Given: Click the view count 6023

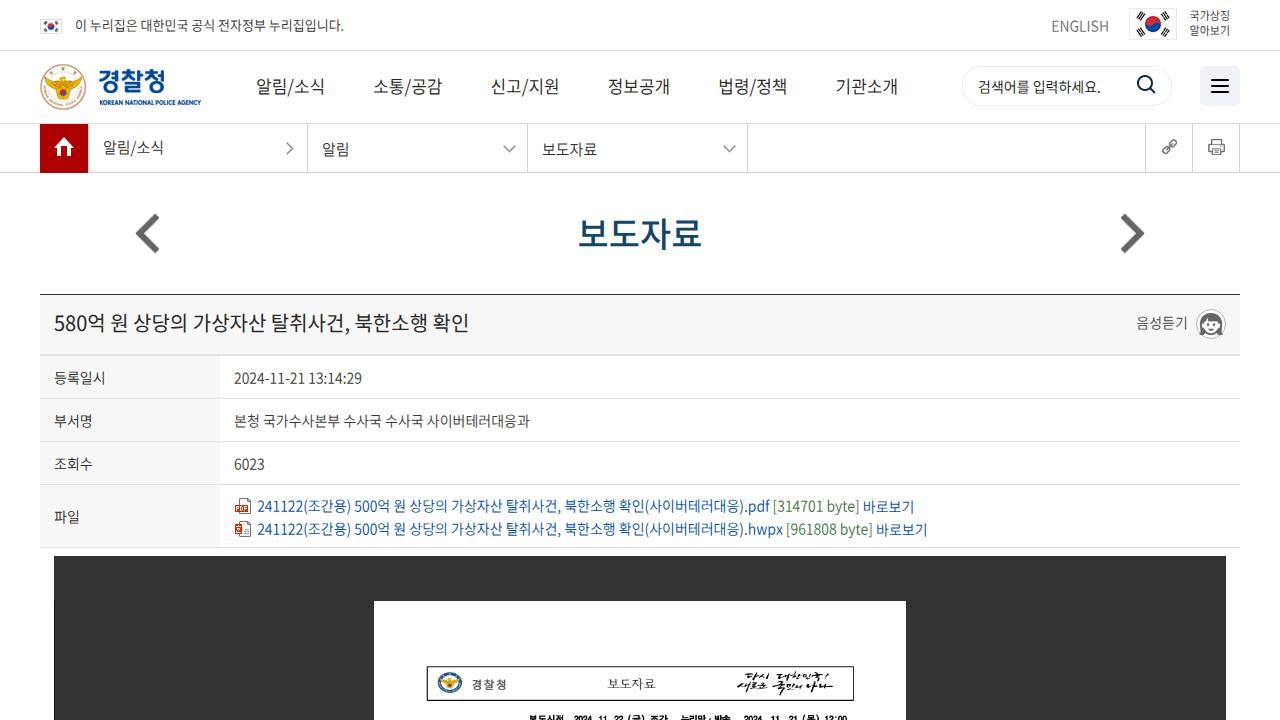Looking at the screenshot, I should click(x=249, y=464).
